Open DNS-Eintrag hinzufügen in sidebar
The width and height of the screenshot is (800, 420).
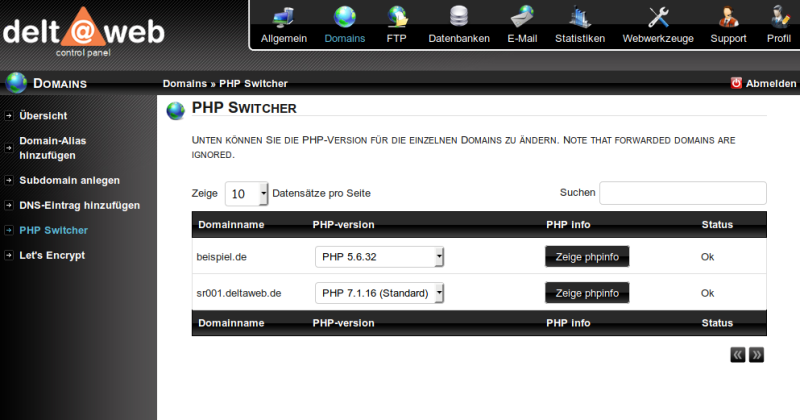click(80, 205)
